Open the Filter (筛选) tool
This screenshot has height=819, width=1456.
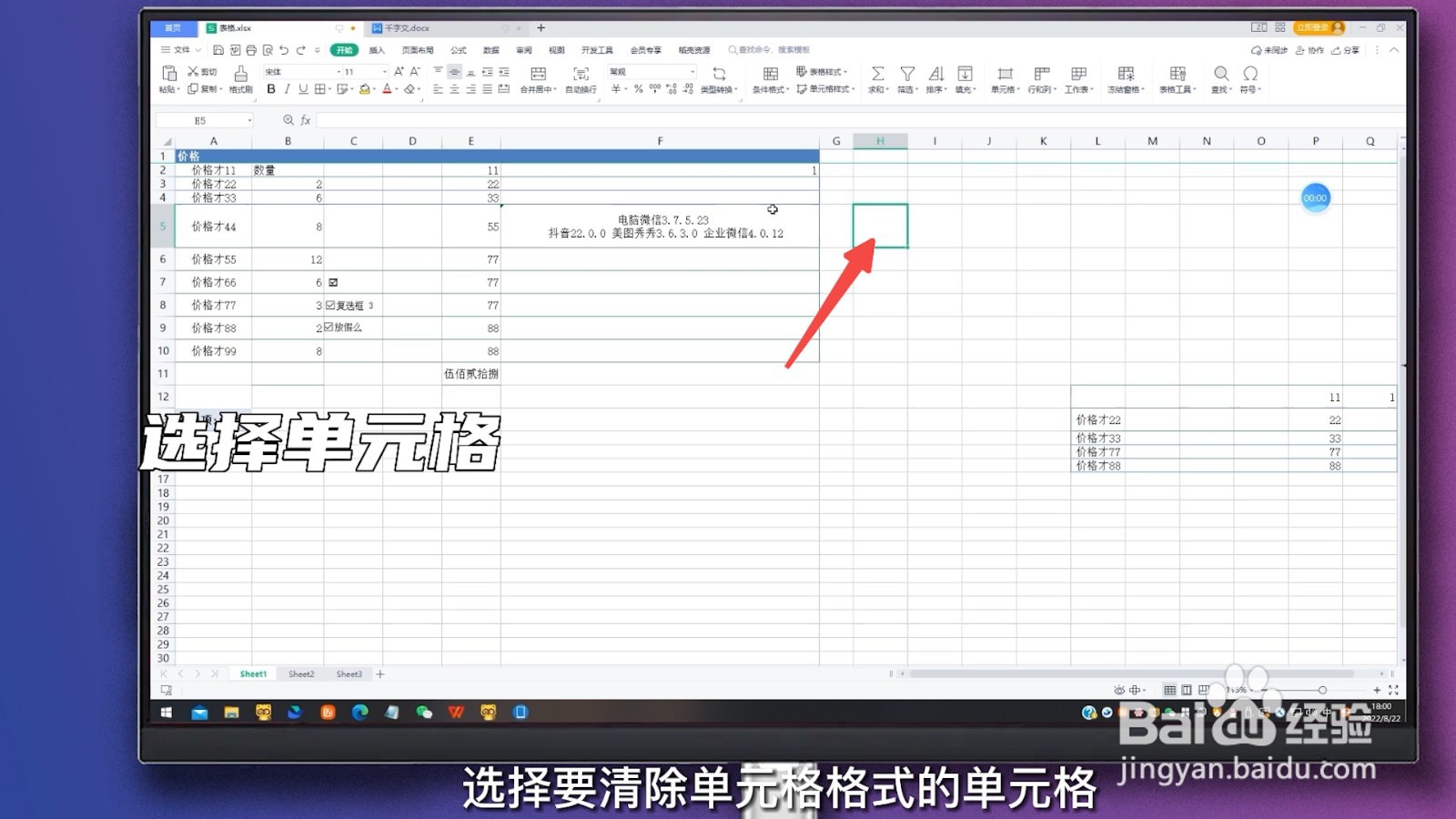click(907, 75)
